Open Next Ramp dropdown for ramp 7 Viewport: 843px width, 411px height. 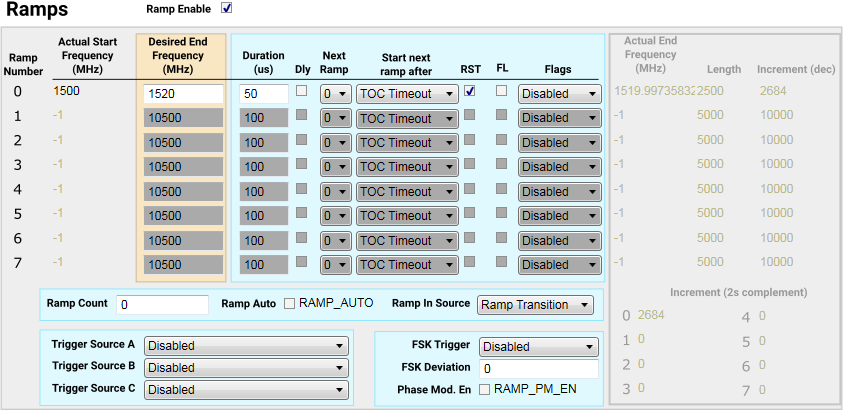pyautogui.click(x=336, y=265)
